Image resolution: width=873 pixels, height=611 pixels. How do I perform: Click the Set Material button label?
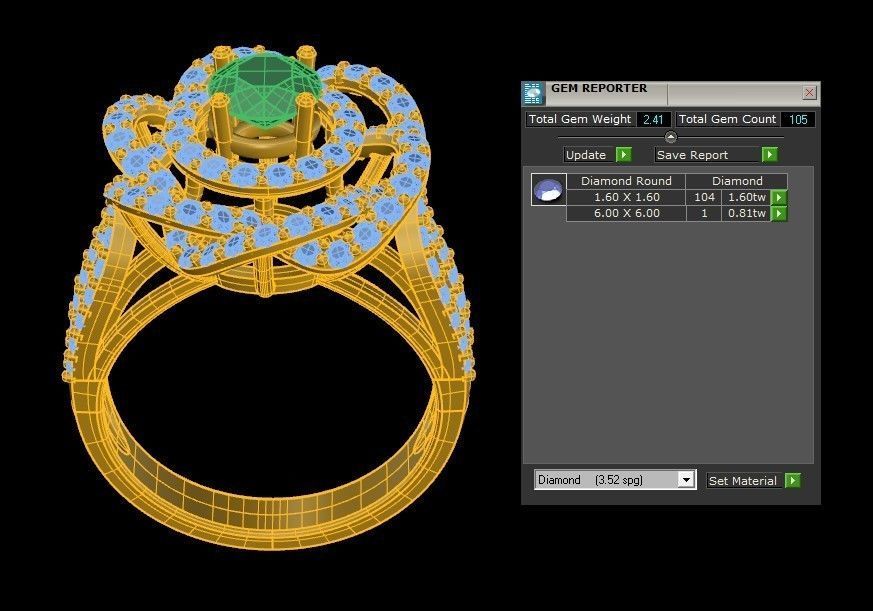tap(745, 481)
